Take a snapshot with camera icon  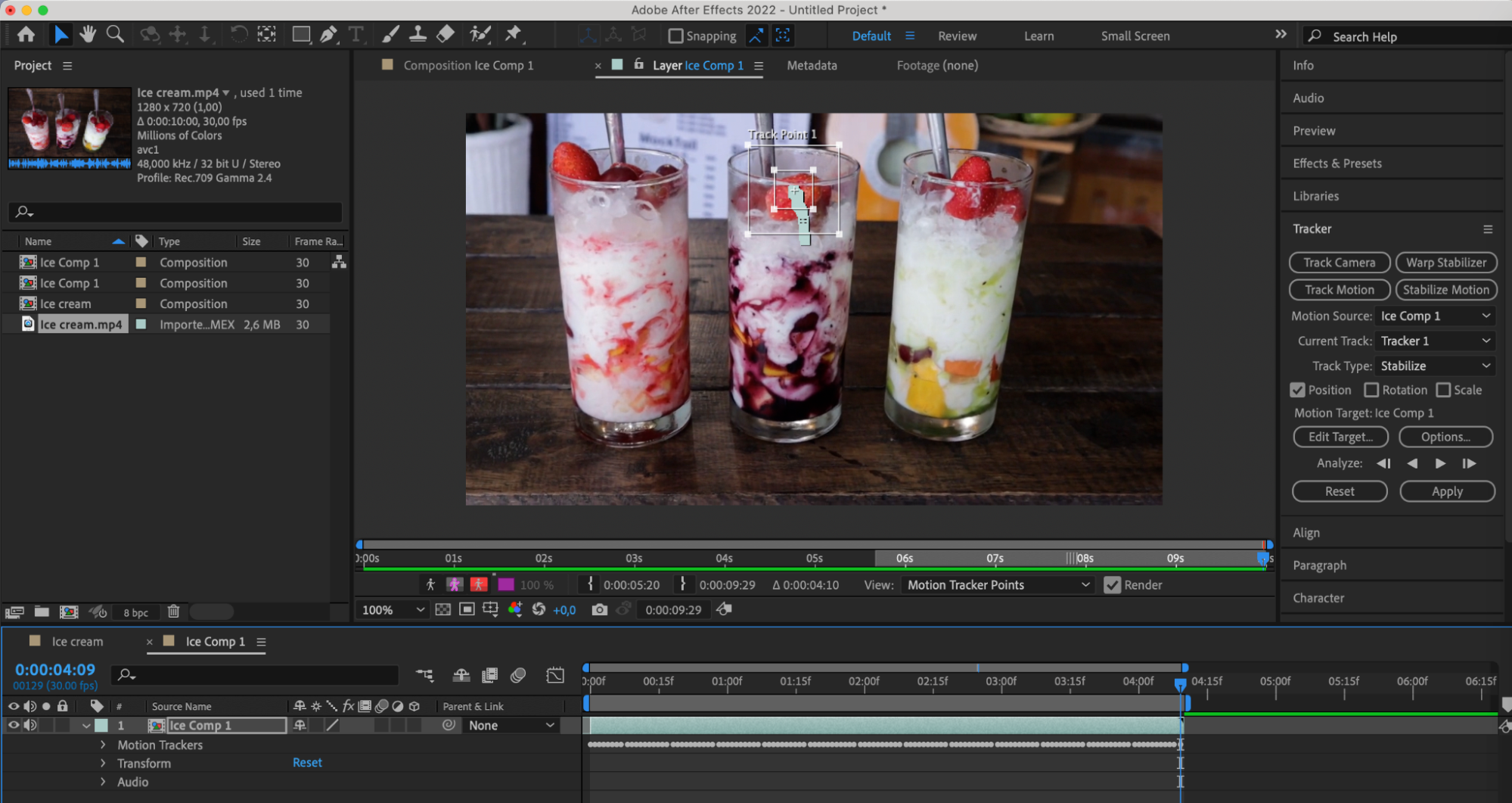(599, 609)
